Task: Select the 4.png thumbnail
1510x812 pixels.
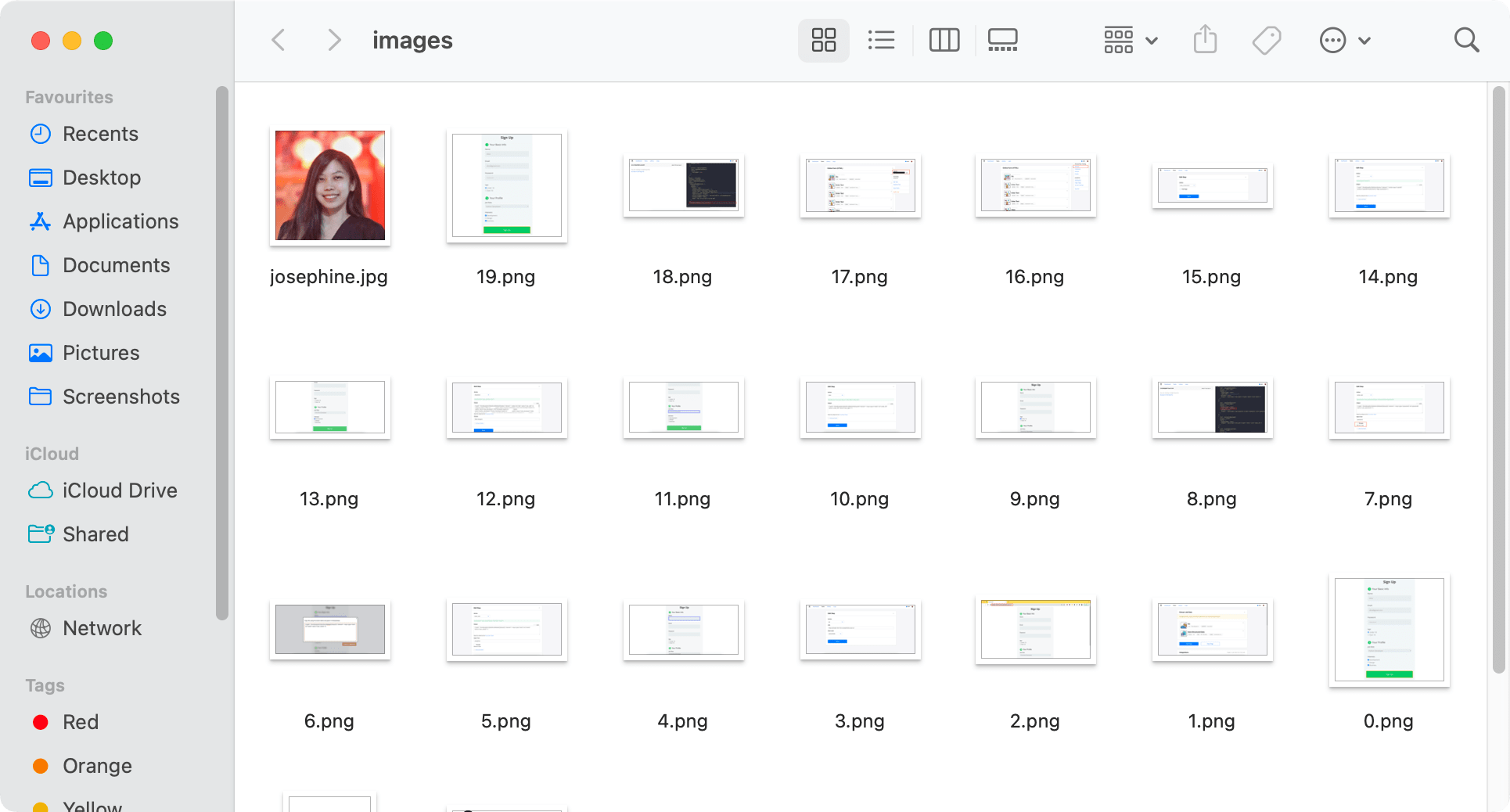Action: tap(684, 630)
